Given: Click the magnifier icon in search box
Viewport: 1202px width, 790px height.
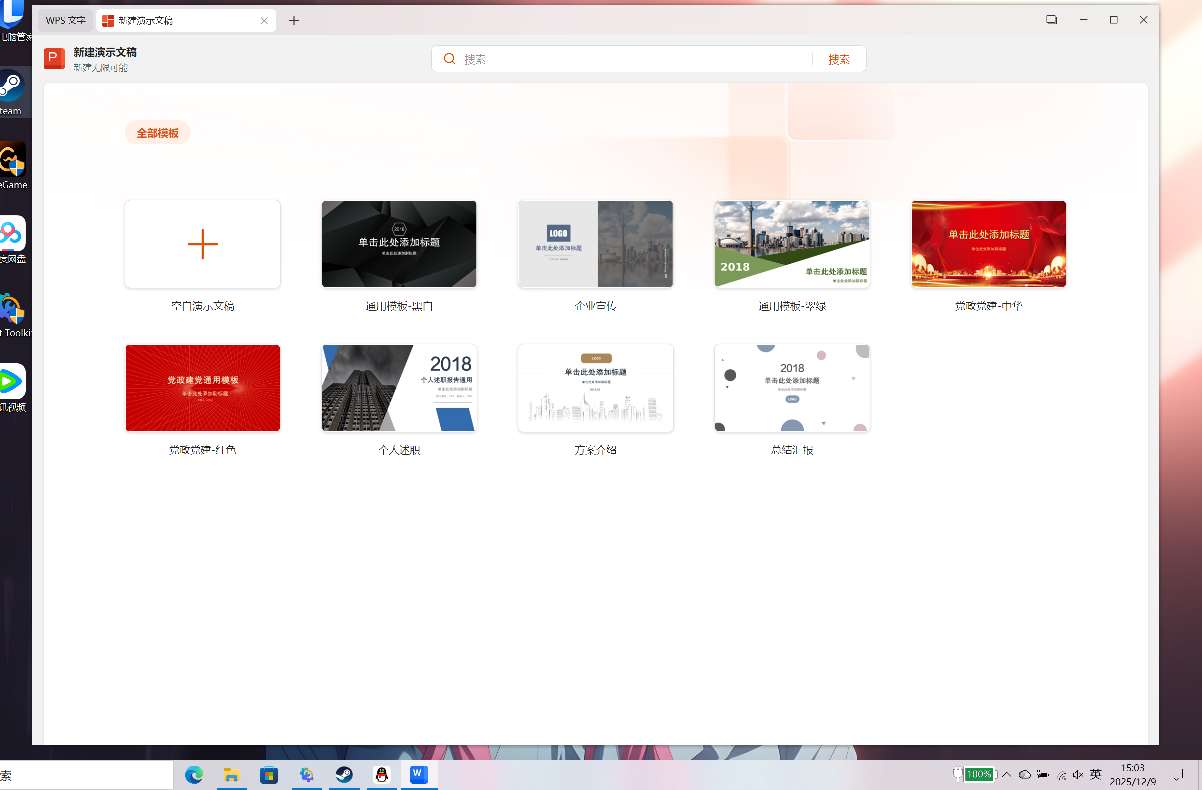Looking at the screenshot, I should (x=450, y=59).
